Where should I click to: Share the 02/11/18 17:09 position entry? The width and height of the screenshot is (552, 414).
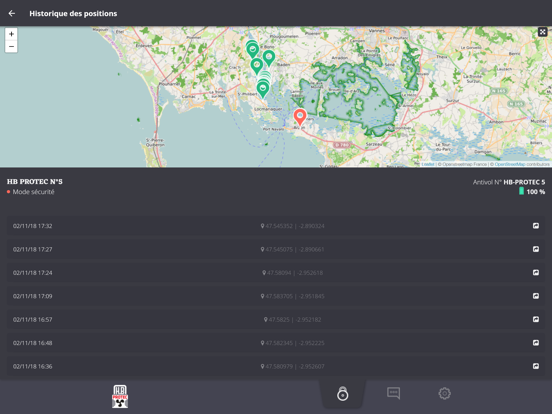(535, 296)
